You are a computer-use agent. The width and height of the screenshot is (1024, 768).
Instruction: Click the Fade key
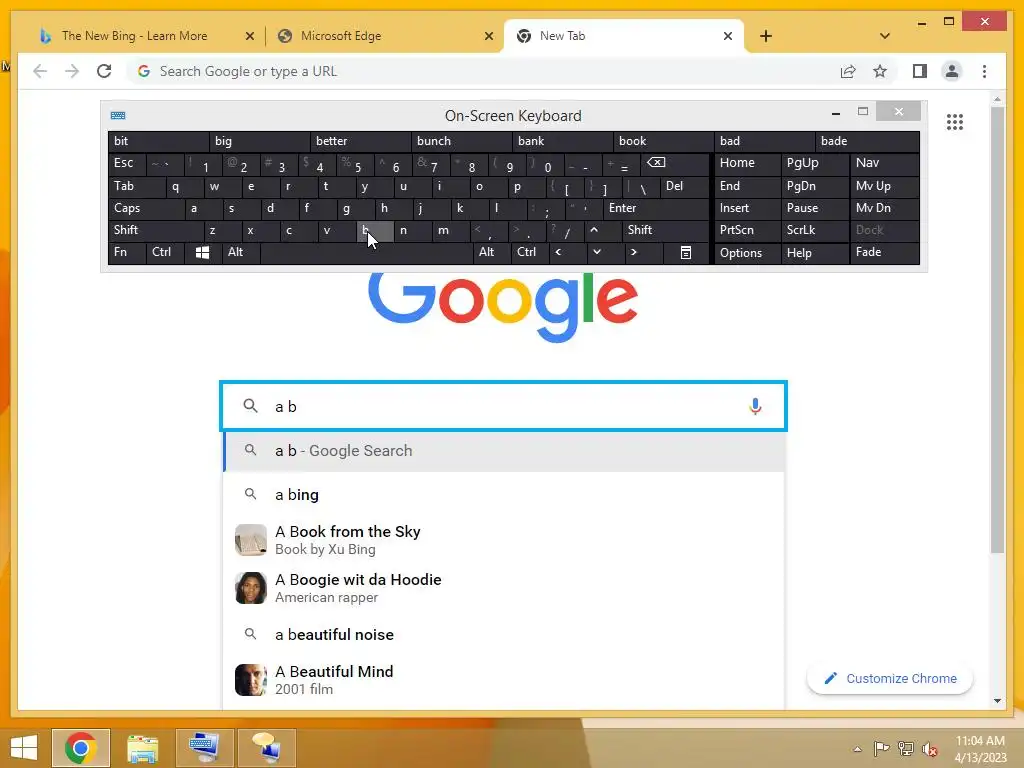(x=884, y=252)
